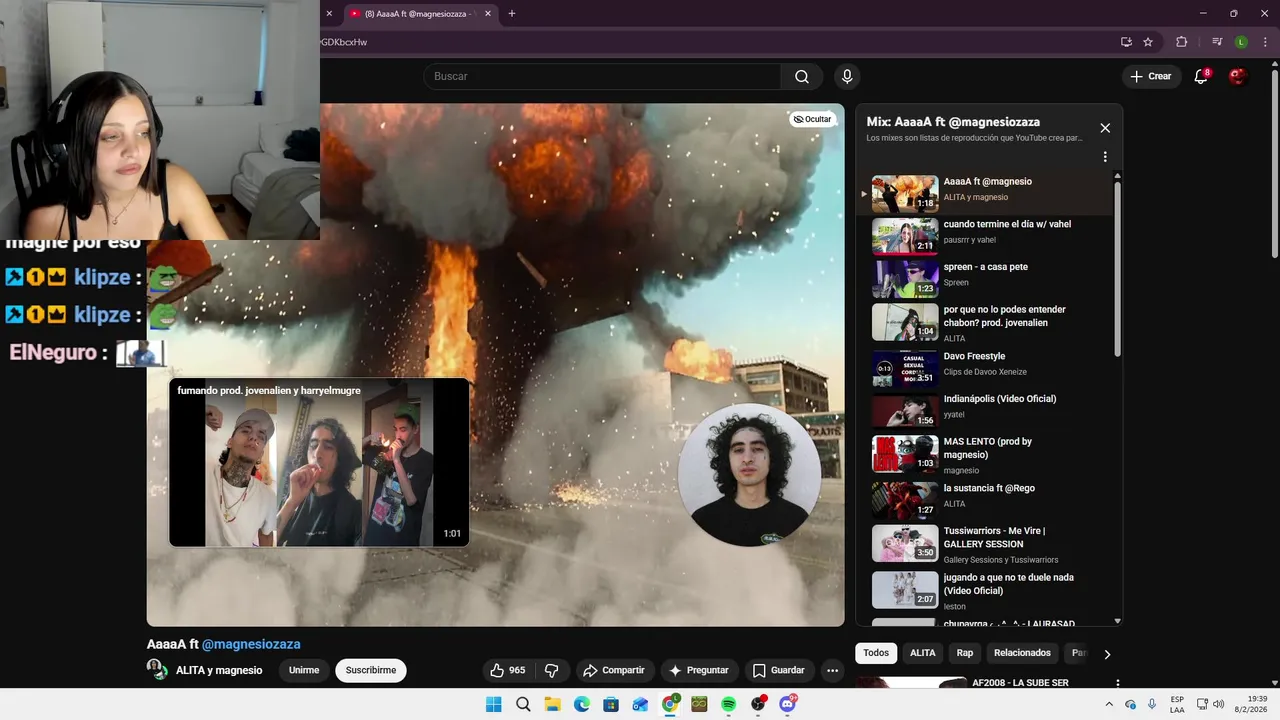Play 'MAS LENTO (prod by magnesio)'
This screenshot has width=1280, height=720.
coord(985,454)
